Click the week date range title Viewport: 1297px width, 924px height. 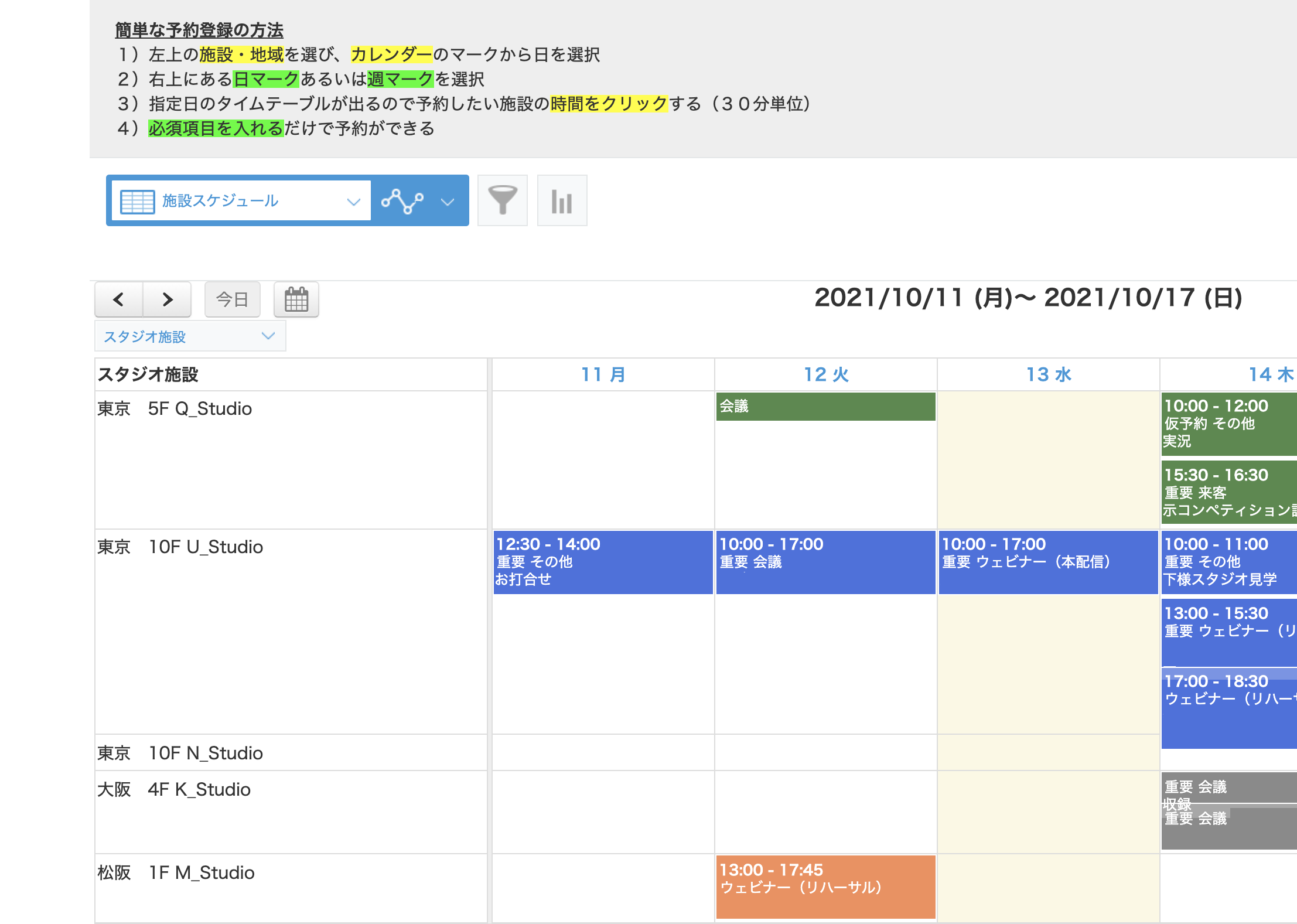coord(1028,298)
